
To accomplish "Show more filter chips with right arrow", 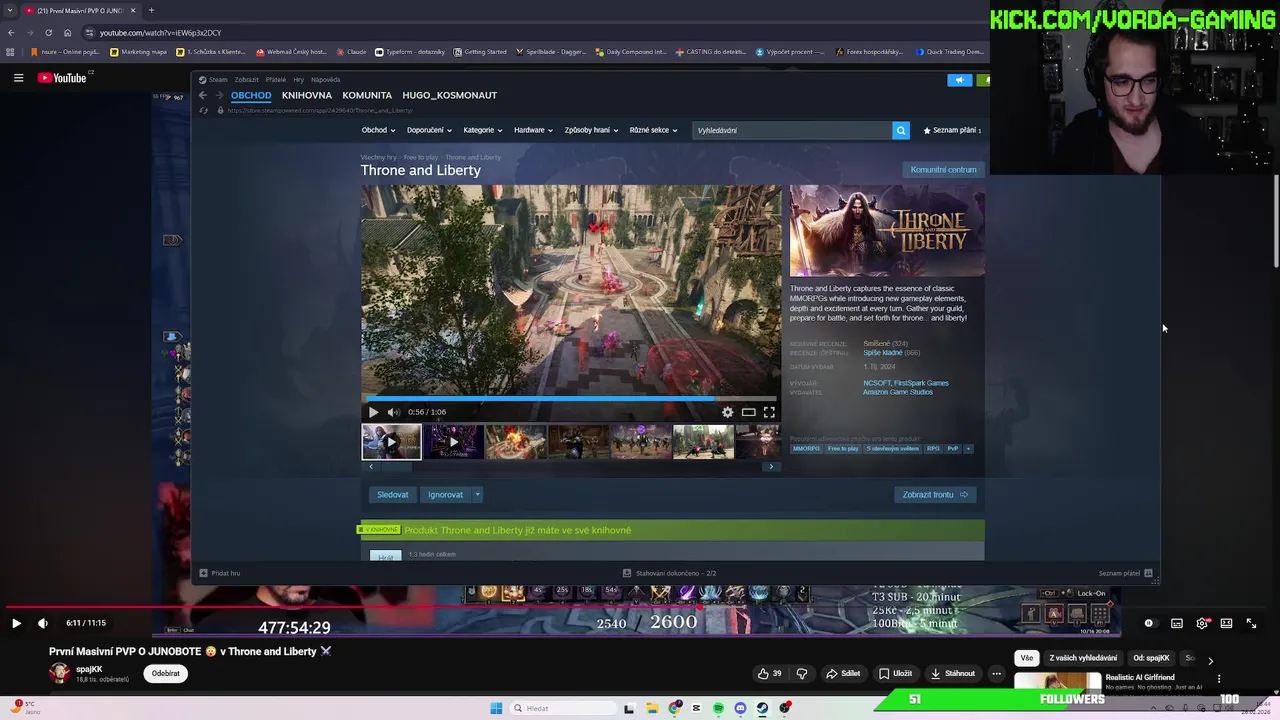I will click(1210, 660).
